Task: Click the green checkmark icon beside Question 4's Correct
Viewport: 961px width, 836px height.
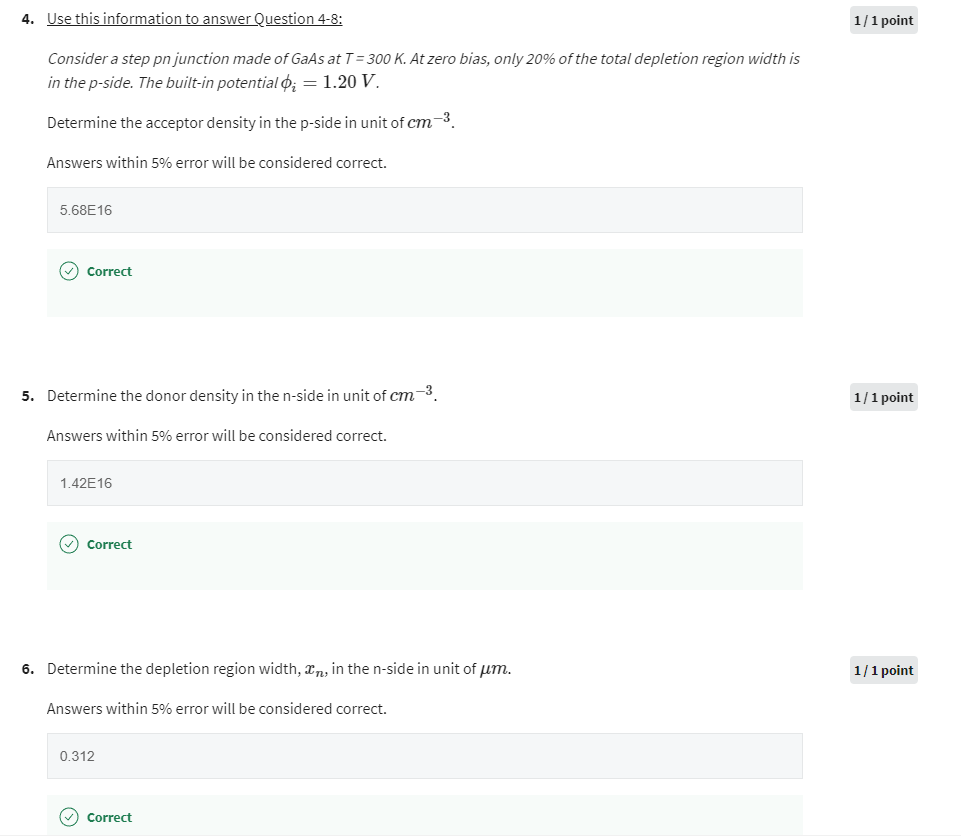Action: point(67,271)
